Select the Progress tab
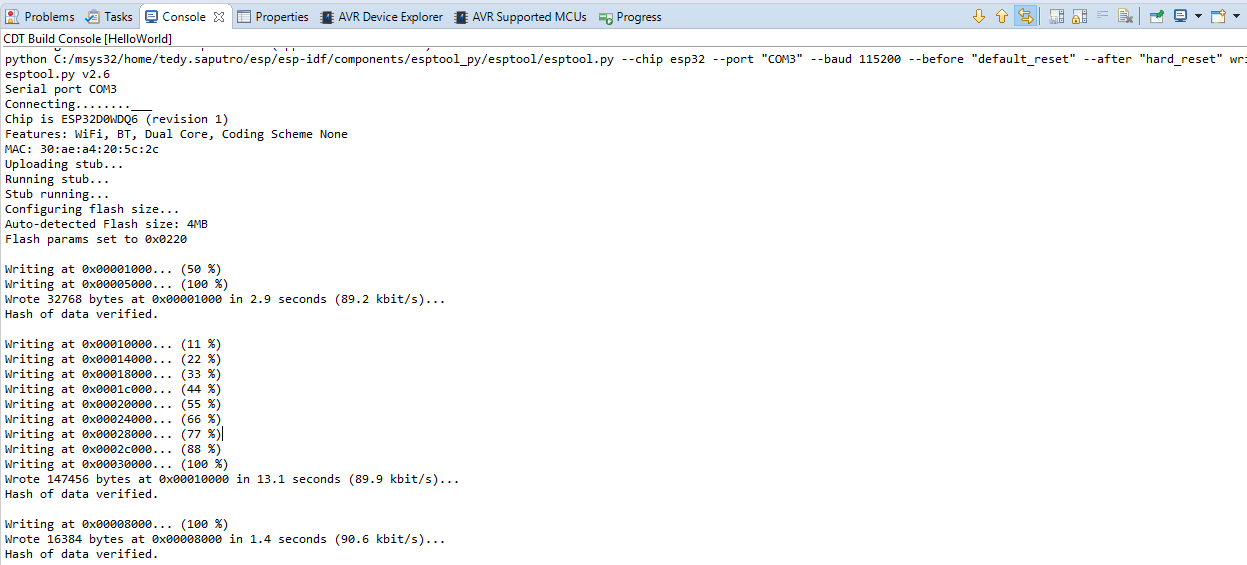 [x=630, y=17]
